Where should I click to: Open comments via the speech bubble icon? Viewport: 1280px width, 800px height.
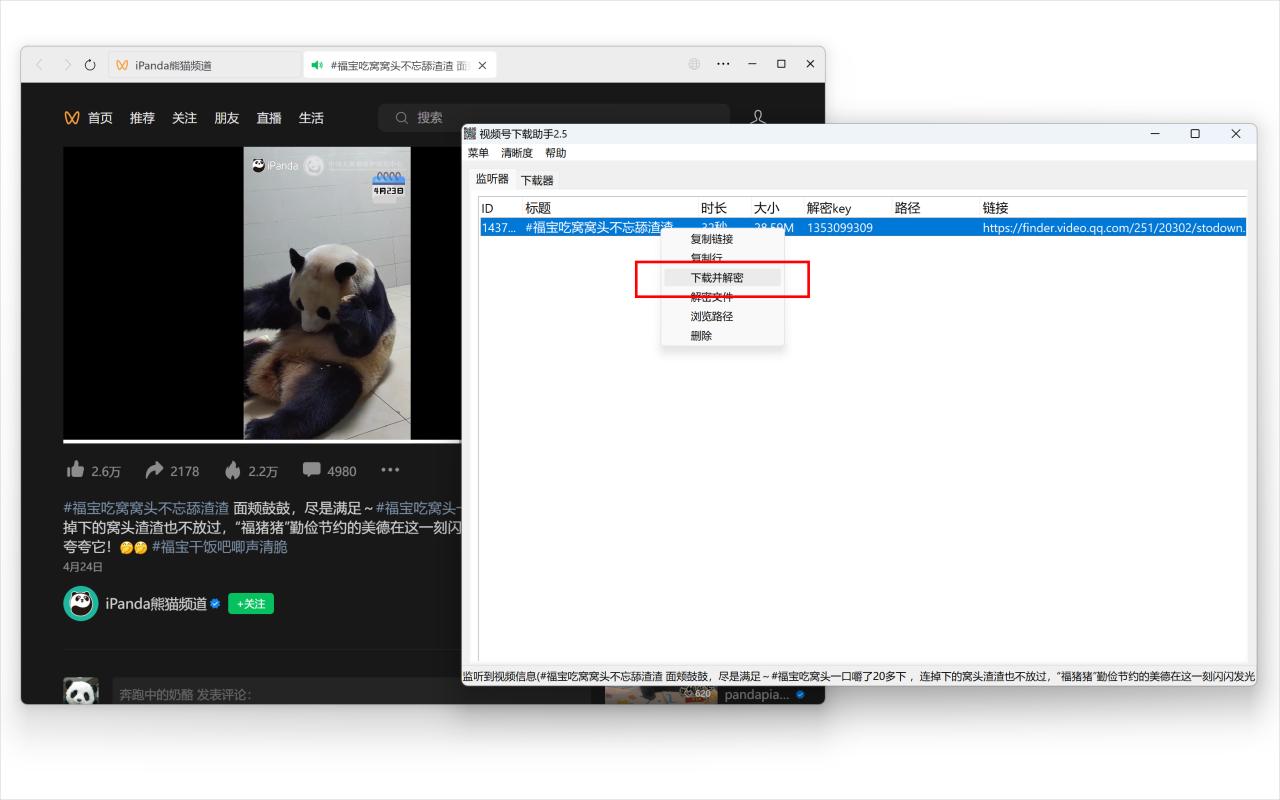click(x=312, y=470)
